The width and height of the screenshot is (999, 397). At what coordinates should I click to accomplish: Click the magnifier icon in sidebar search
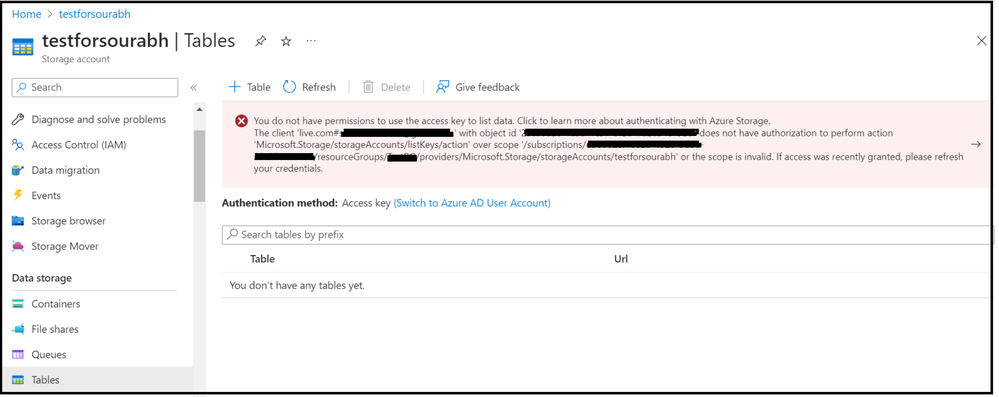point(23,87)
